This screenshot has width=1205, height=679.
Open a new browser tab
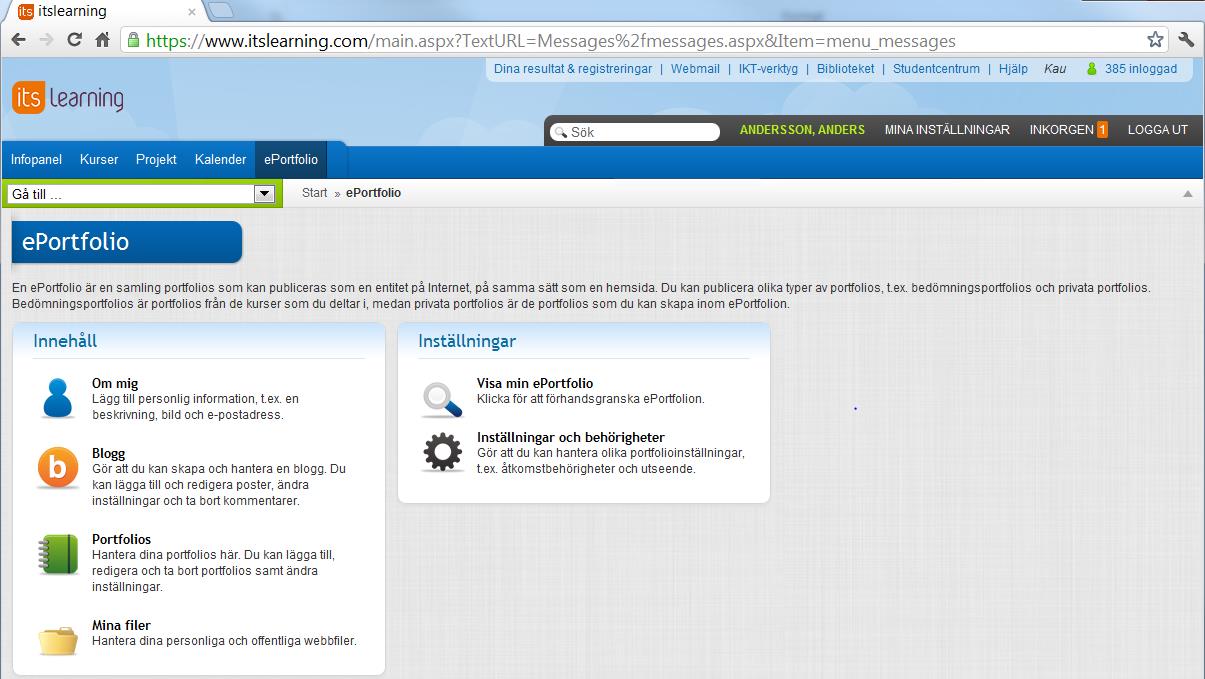pyautogui.click(x=221, y=11)
